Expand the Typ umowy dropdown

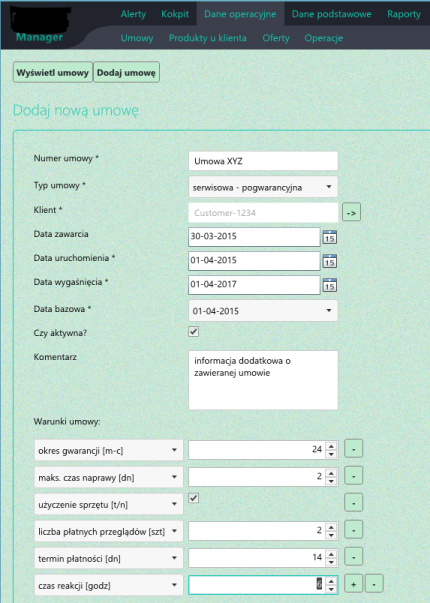[263, 187]
